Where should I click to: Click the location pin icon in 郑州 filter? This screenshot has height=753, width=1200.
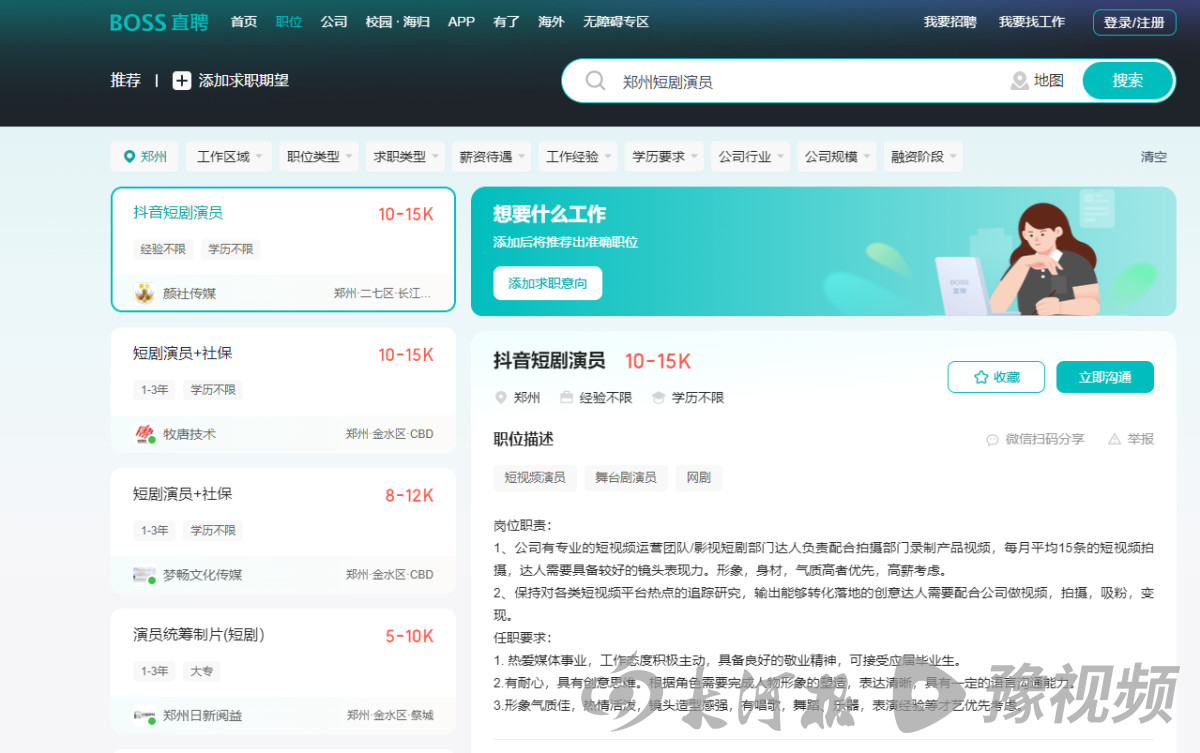click(129, 157)
